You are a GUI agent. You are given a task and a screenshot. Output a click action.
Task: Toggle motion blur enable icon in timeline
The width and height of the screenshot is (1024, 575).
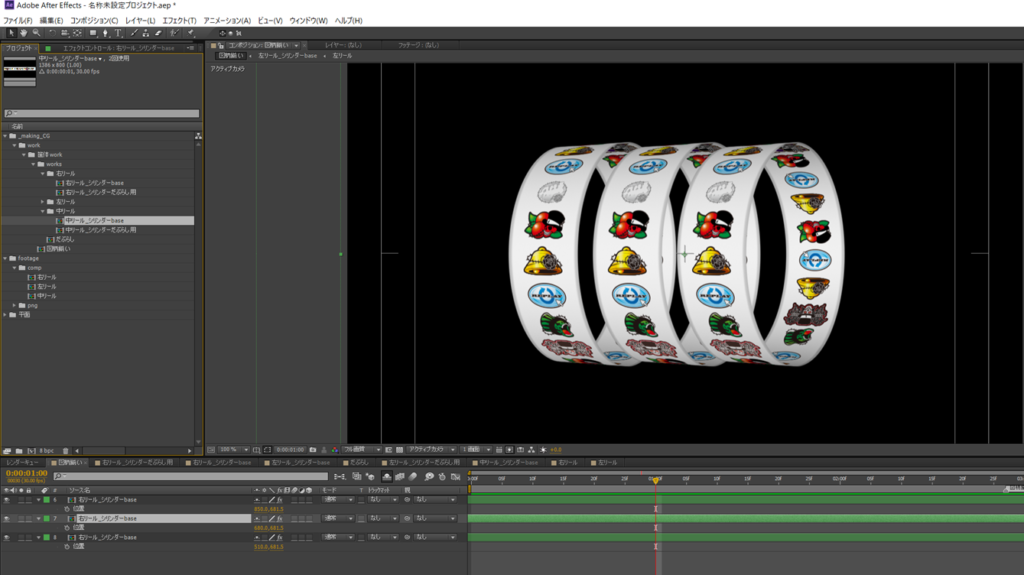[413, 477]
